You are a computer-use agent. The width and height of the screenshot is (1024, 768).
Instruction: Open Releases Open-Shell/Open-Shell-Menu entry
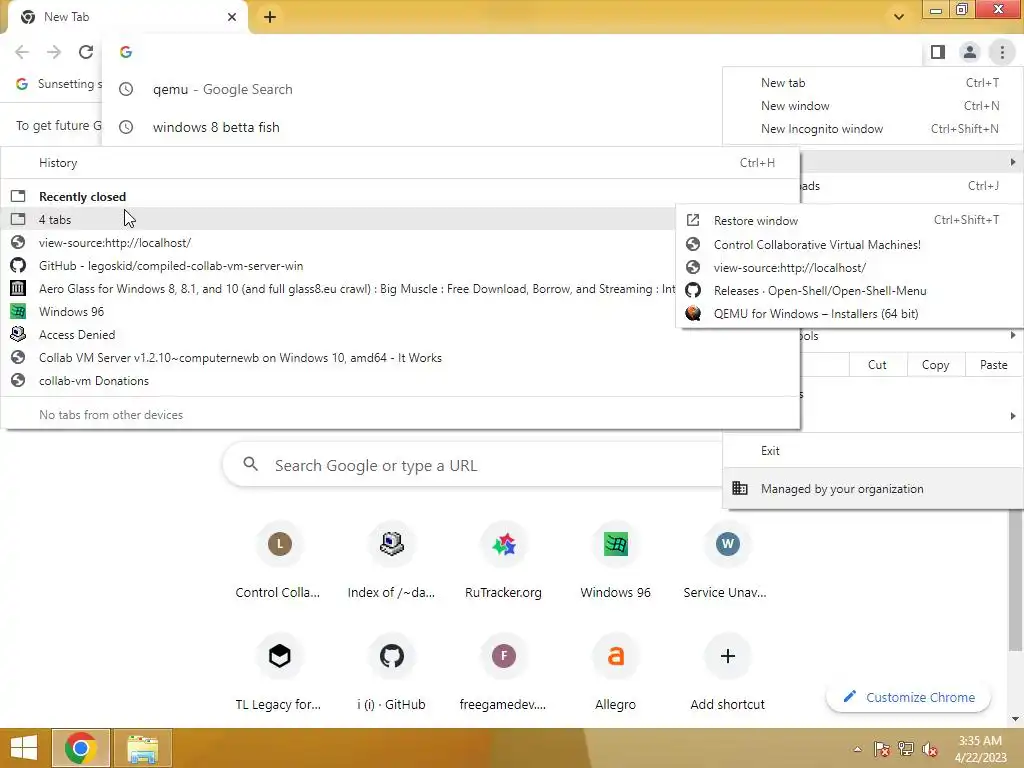850,291
